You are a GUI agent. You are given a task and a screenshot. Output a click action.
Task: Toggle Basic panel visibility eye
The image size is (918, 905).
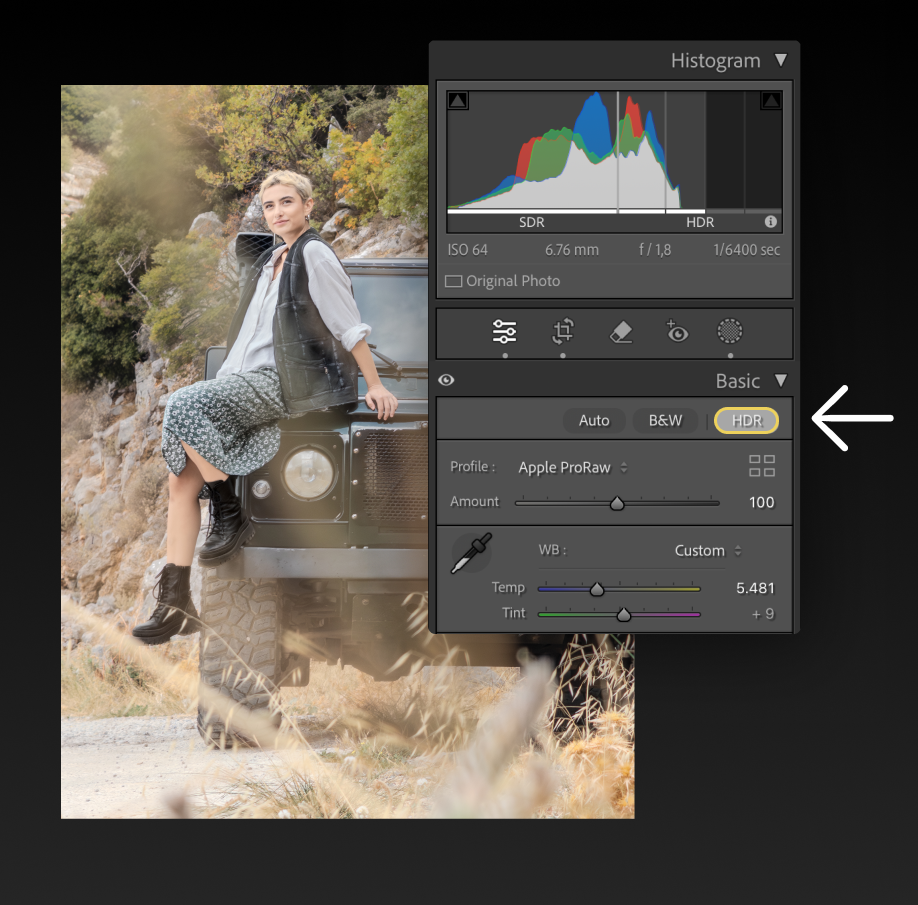tap(446, 380)
